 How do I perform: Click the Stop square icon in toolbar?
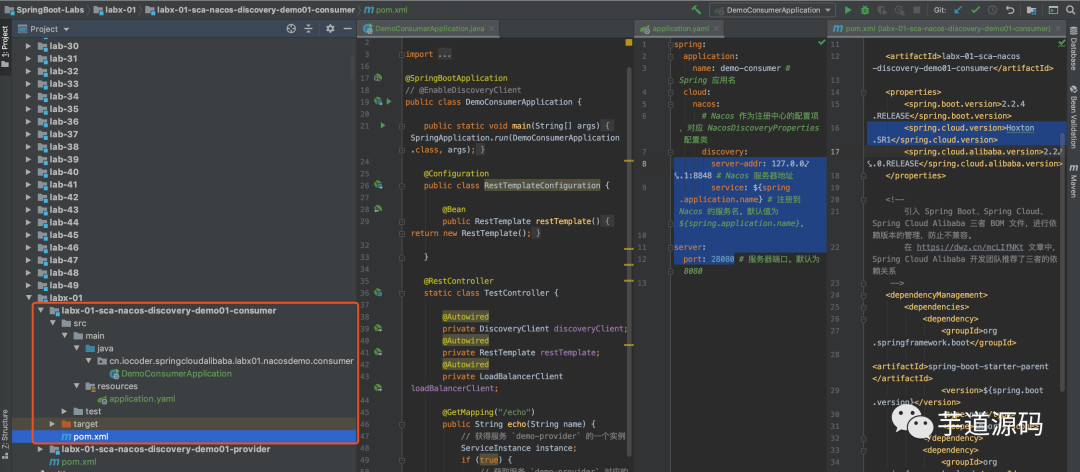pyautogui.click(x=916, y=10)
